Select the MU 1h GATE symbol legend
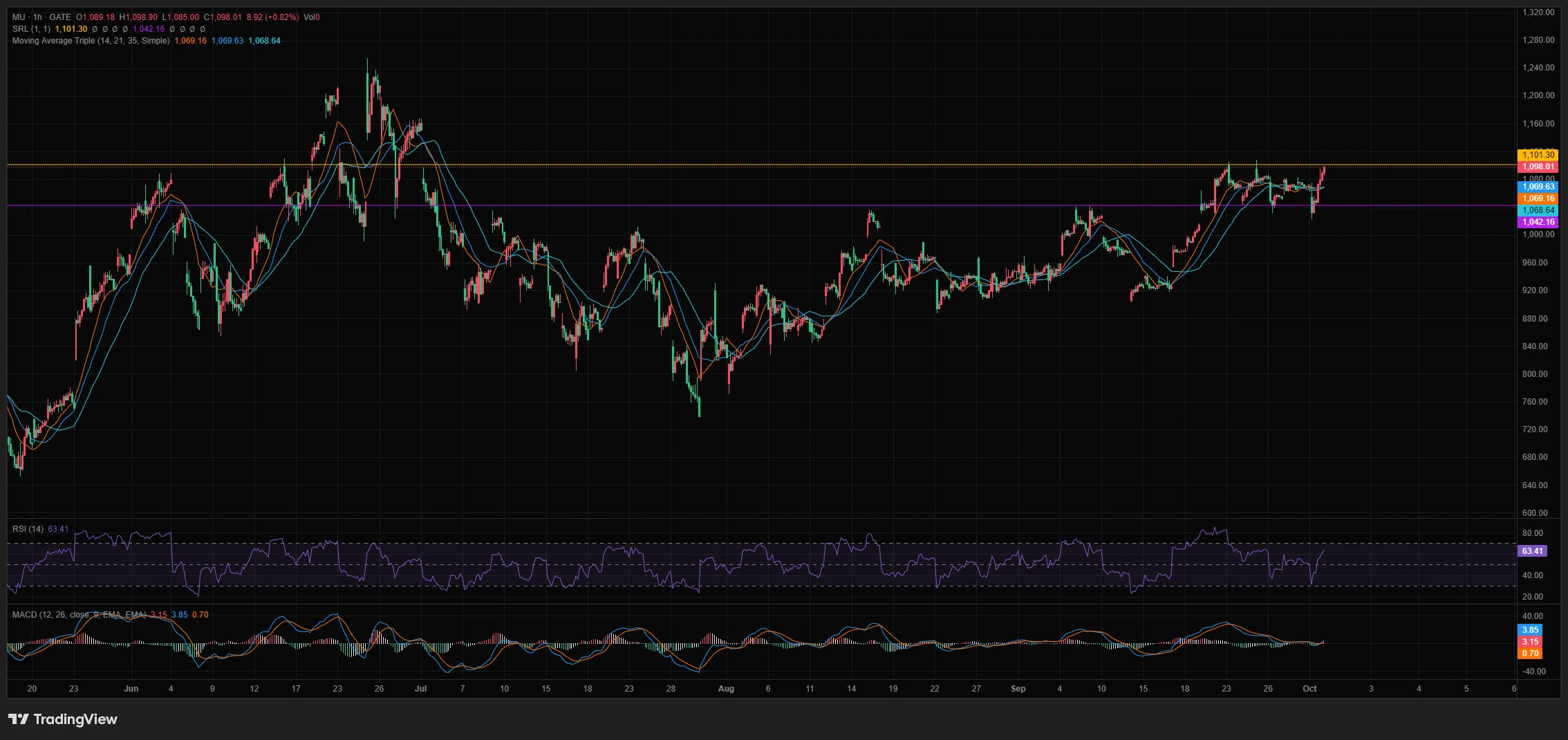This screenshot has width=1568, height=740. coord(41,17)
